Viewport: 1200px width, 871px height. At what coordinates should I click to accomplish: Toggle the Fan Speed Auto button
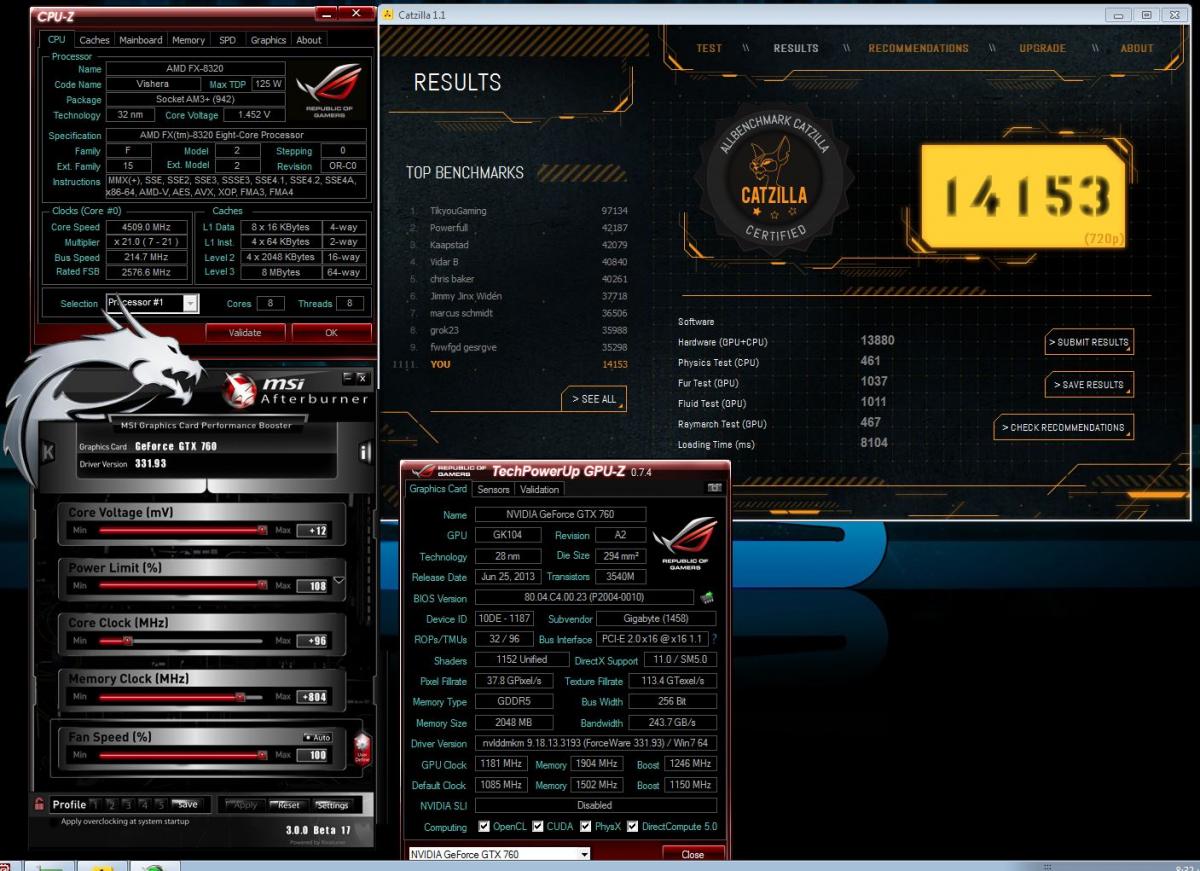click(316, 737)
